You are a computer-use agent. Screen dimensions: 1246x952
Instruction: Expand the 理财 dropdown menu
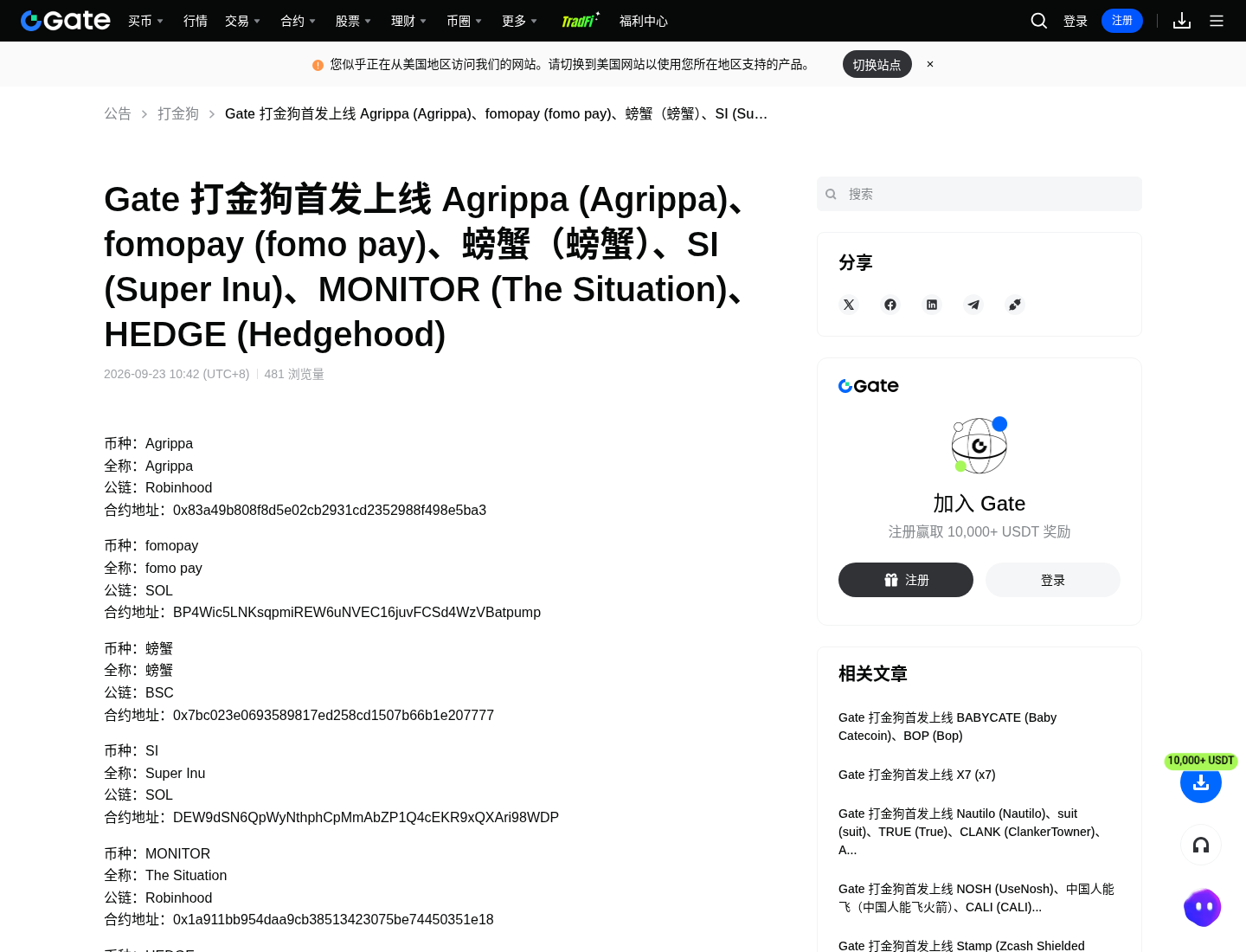coord(408,21)
